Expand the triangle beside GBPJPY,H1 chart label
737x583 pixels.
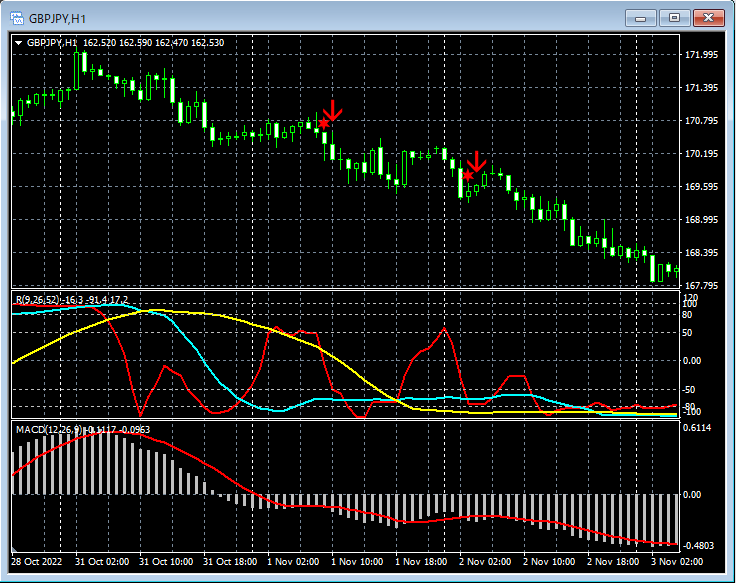click(x=18, y=43)
